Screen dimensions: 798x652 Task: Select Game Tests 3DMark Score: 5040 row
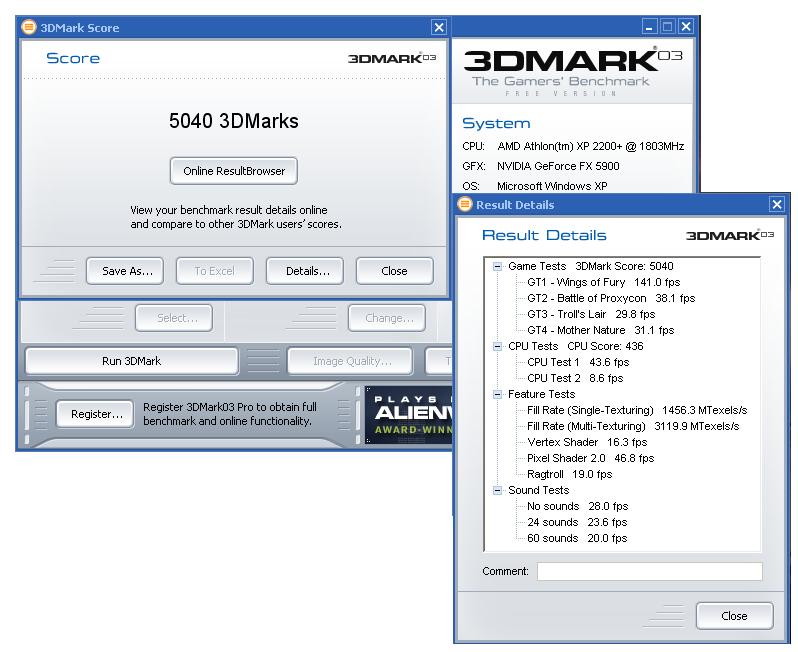coord(591,266)
